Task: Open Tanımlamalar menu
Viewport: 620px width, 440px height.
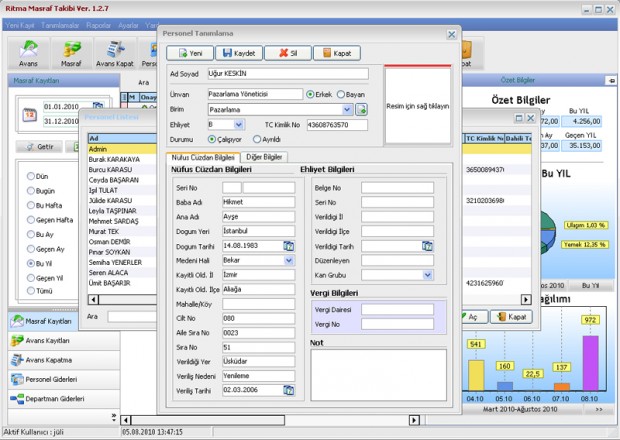Action: (x=60, y=25)
